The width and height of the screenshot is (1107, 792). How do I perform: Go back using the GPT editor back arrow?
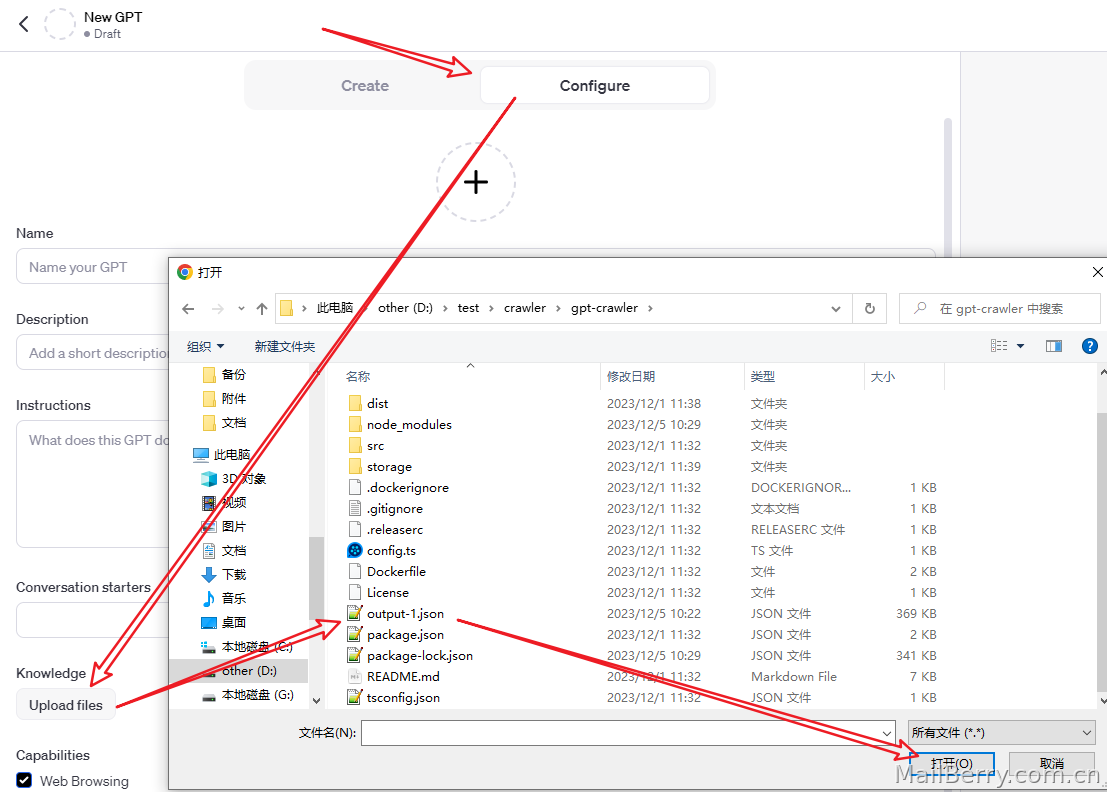pyautogui.click(x=24, y=24)
